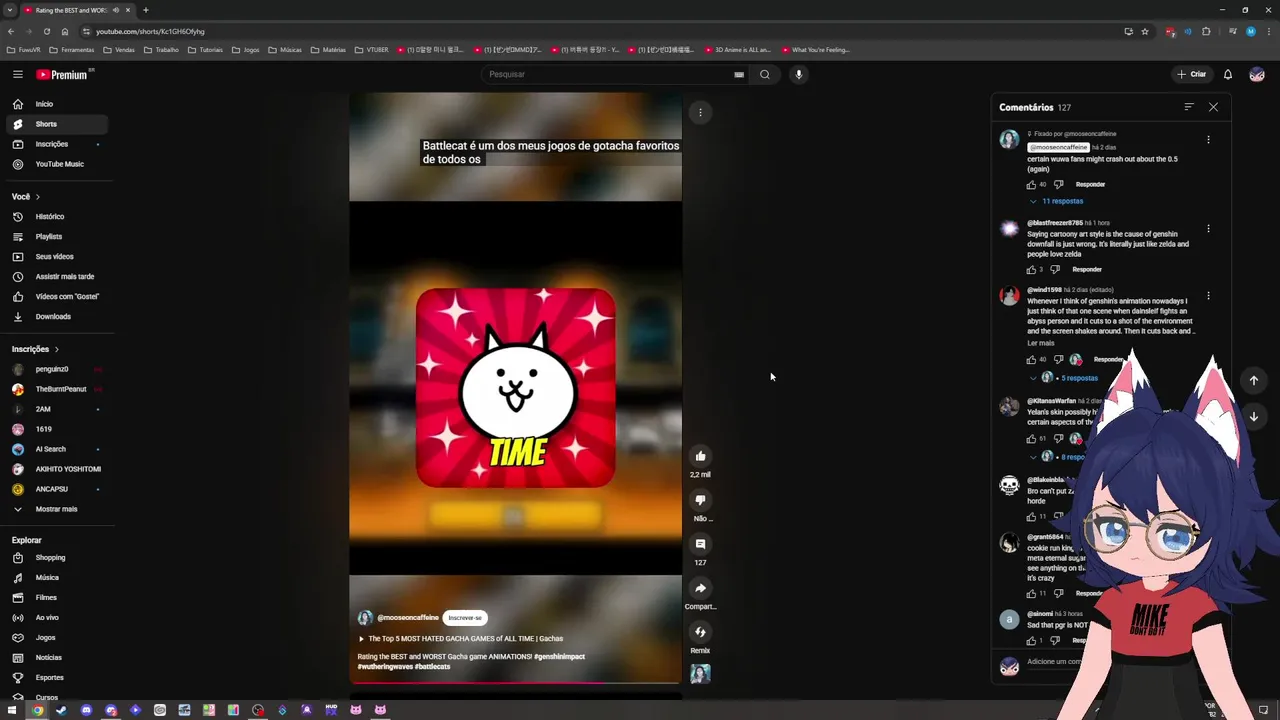Image resolution: width=1280 pixels, height=720 pixels.
Task: Dislike the Short with the thumbs-down
Action: (700, 500)
